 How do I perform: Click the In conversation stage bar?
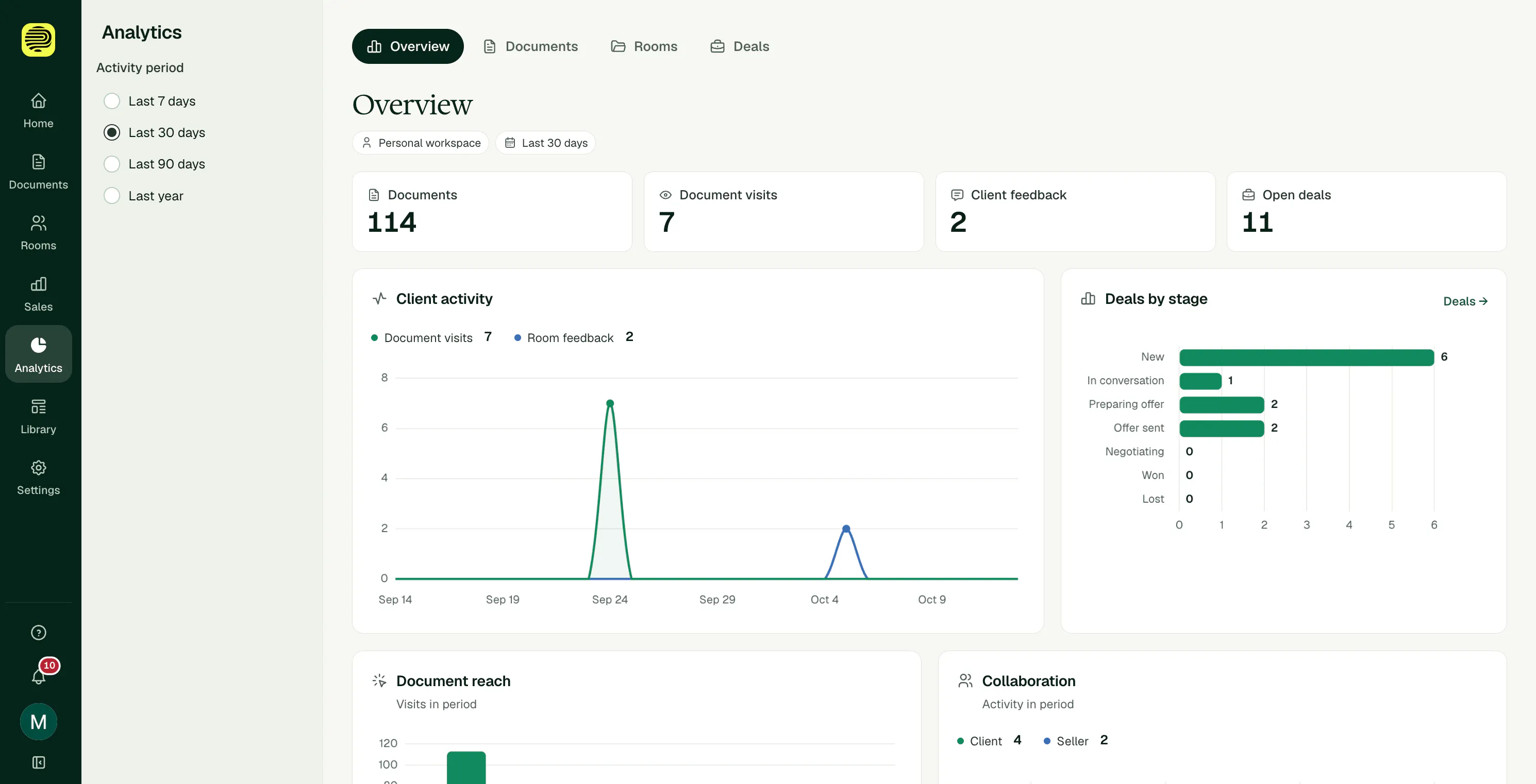tap(1200, 381)
